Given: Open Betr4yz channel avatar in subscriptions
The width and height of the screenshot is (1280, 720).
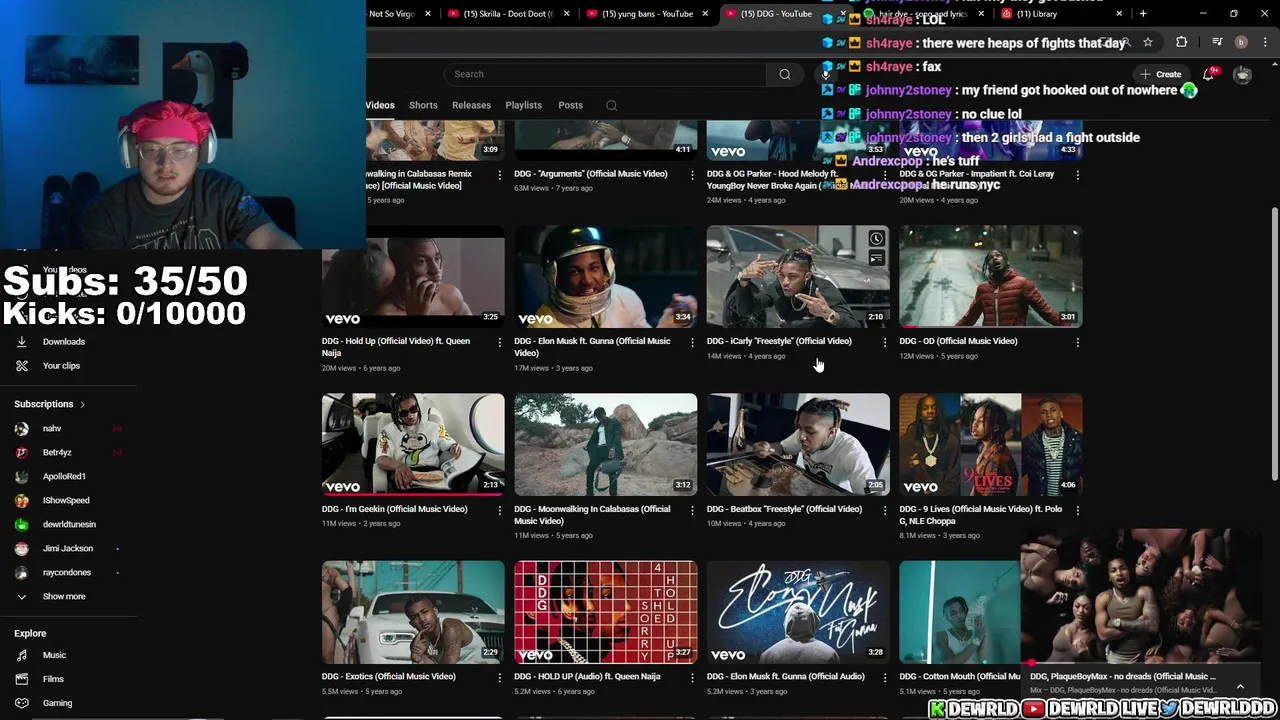Looking at the screenshot, I should coord(21,452).
